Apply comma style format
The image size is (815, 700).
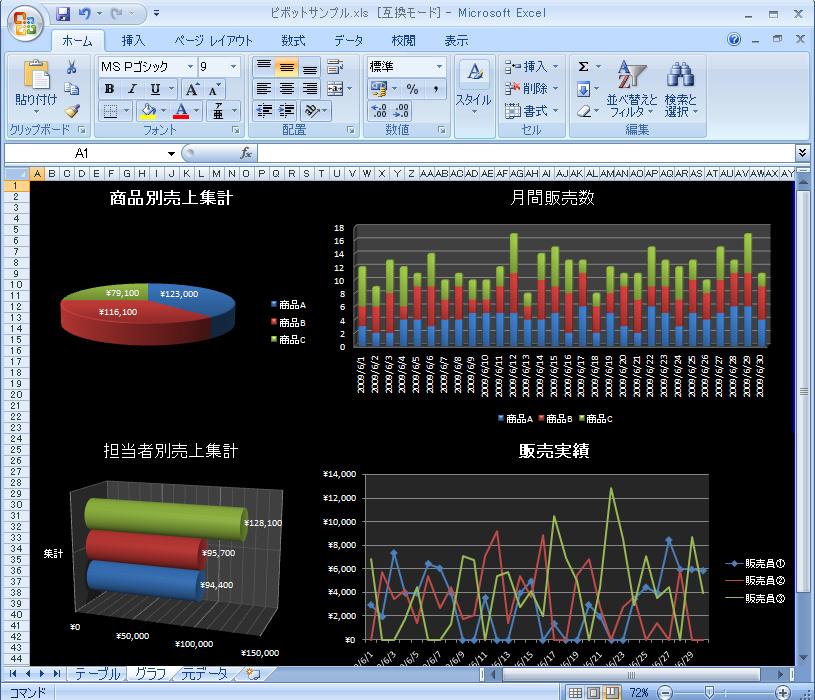point(436,89)
